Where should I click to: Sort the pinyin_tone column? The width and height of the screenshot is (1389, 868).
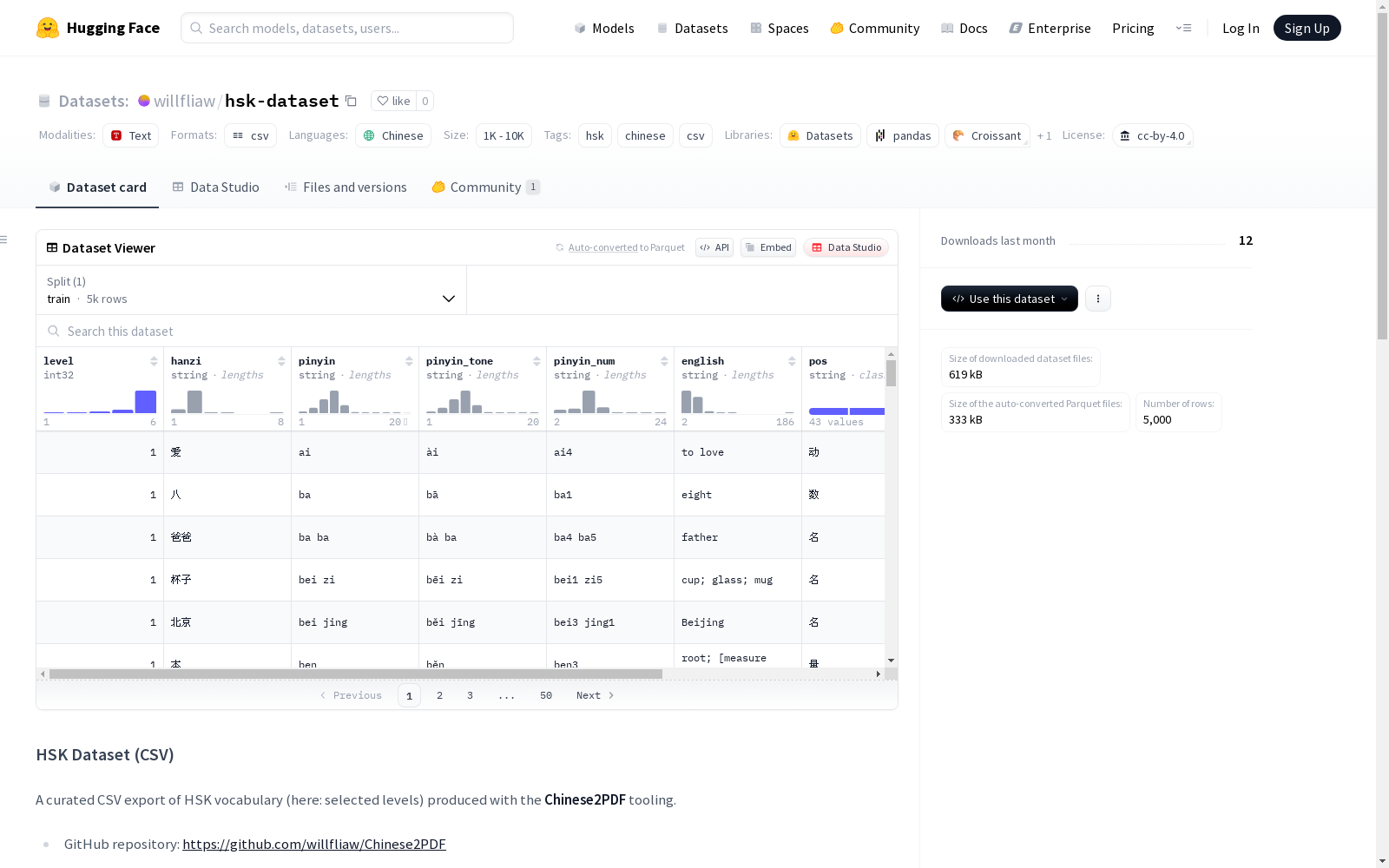537,361
